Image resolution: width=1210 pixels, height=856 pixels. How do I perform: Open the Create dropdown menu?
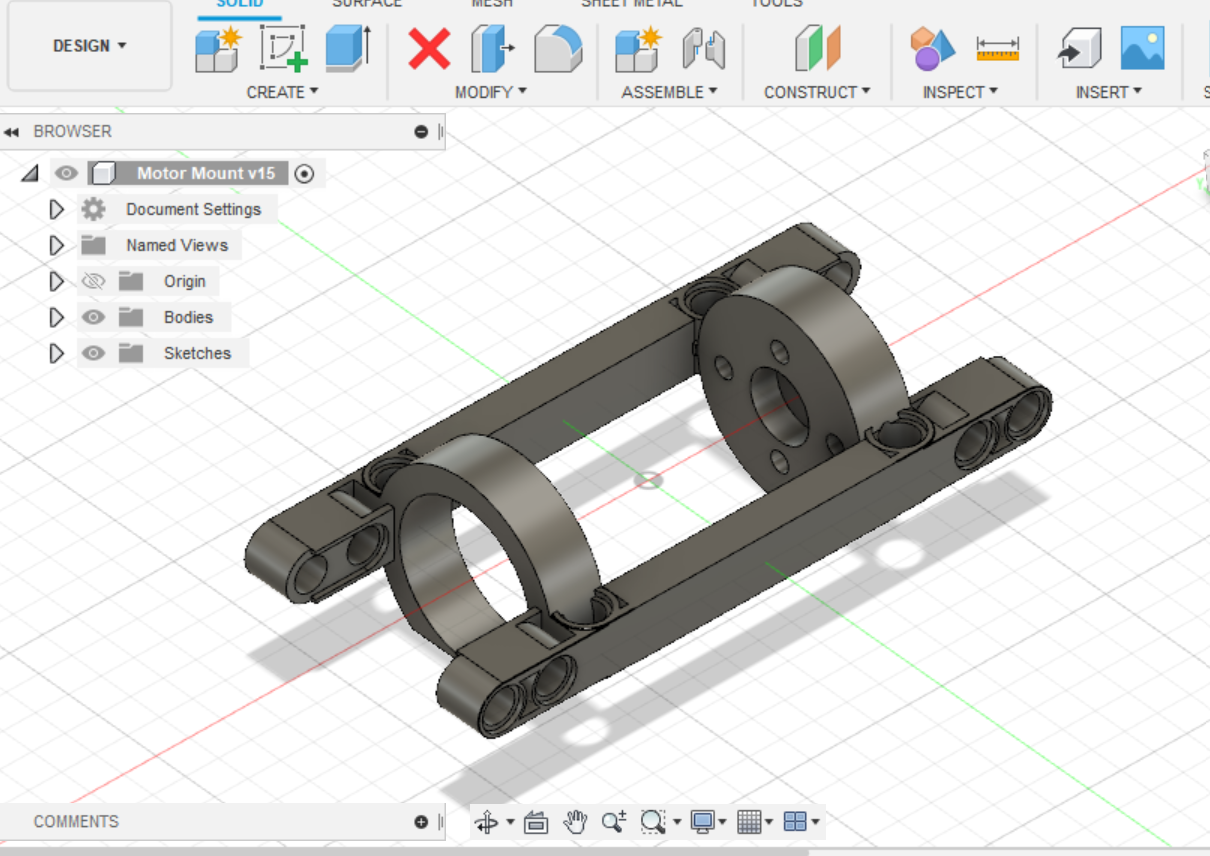tap(282, 92)
